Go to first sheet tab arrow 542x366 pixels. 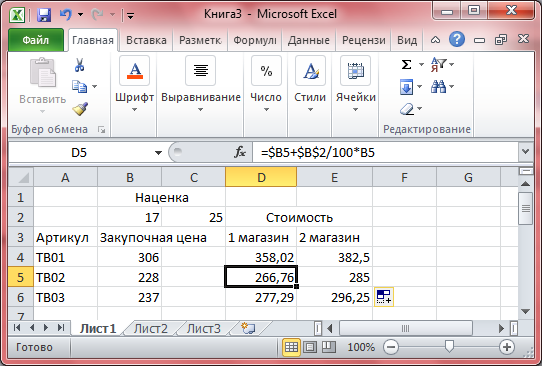click(x=17, y=327)
